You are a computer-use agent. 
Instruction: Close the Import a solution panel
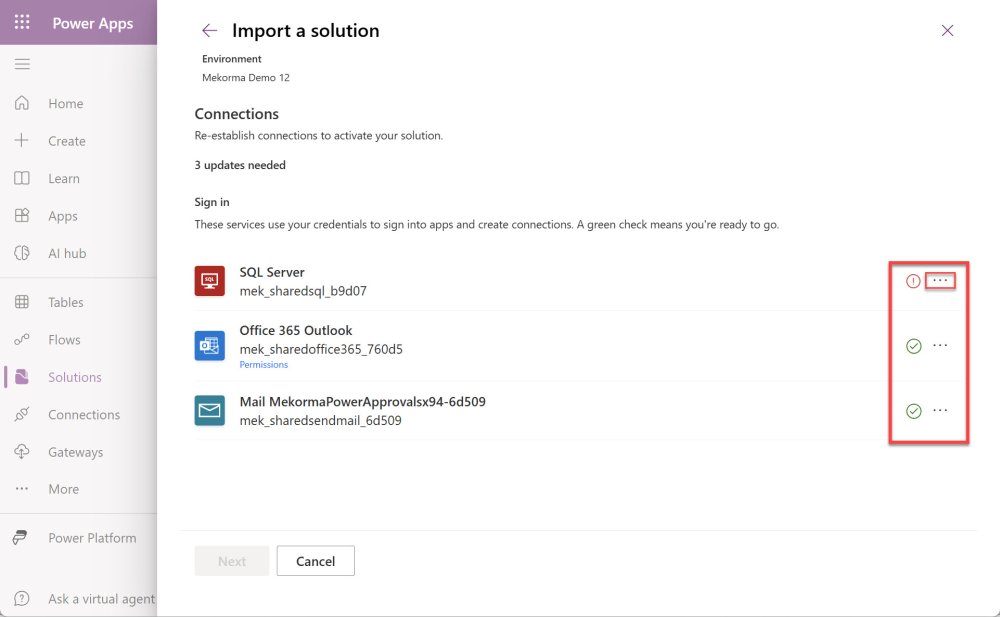coord(947,31)
